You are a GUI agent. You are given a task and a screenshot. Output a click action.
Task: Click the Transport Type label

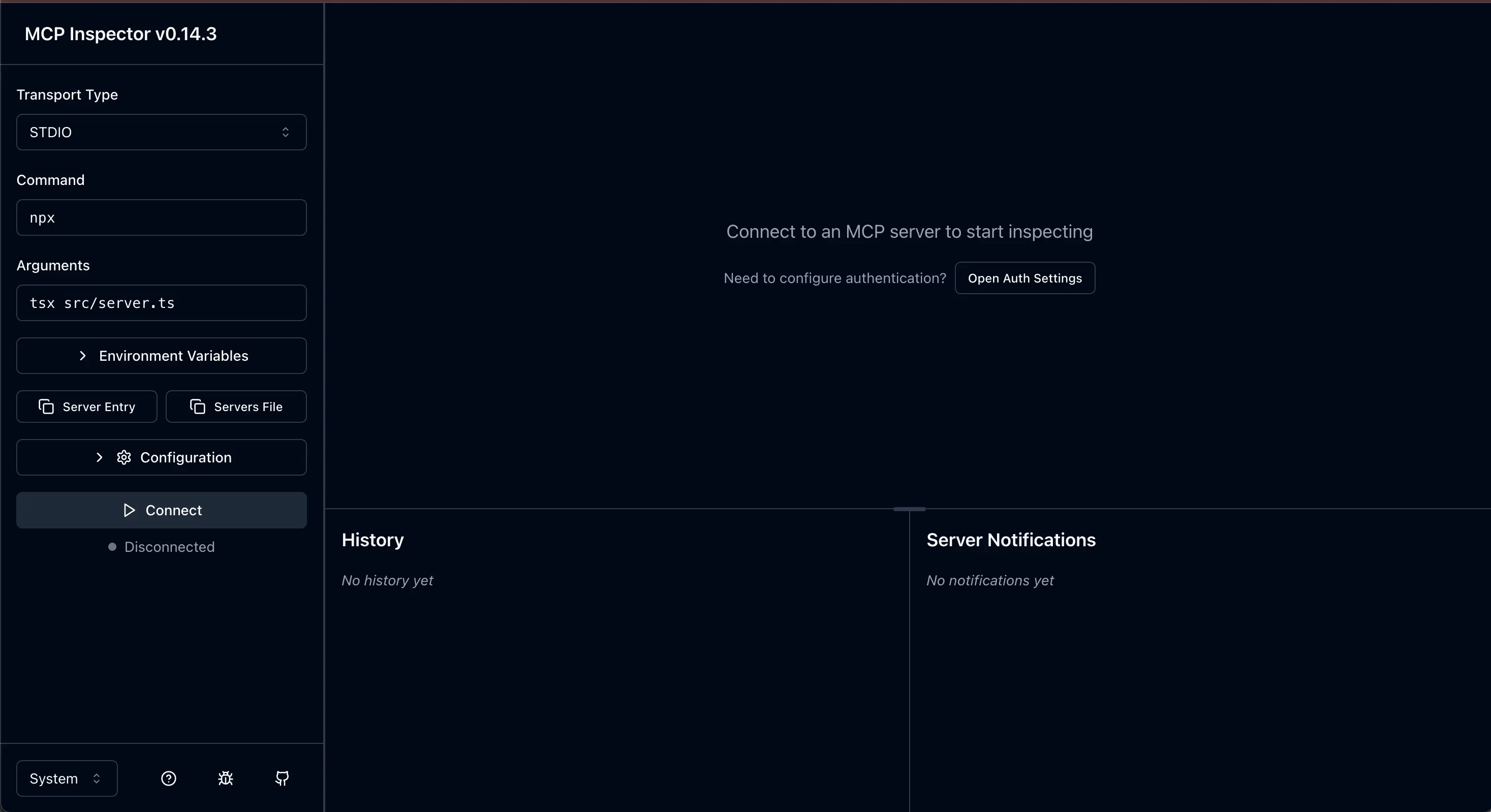[x=67, y=95]
